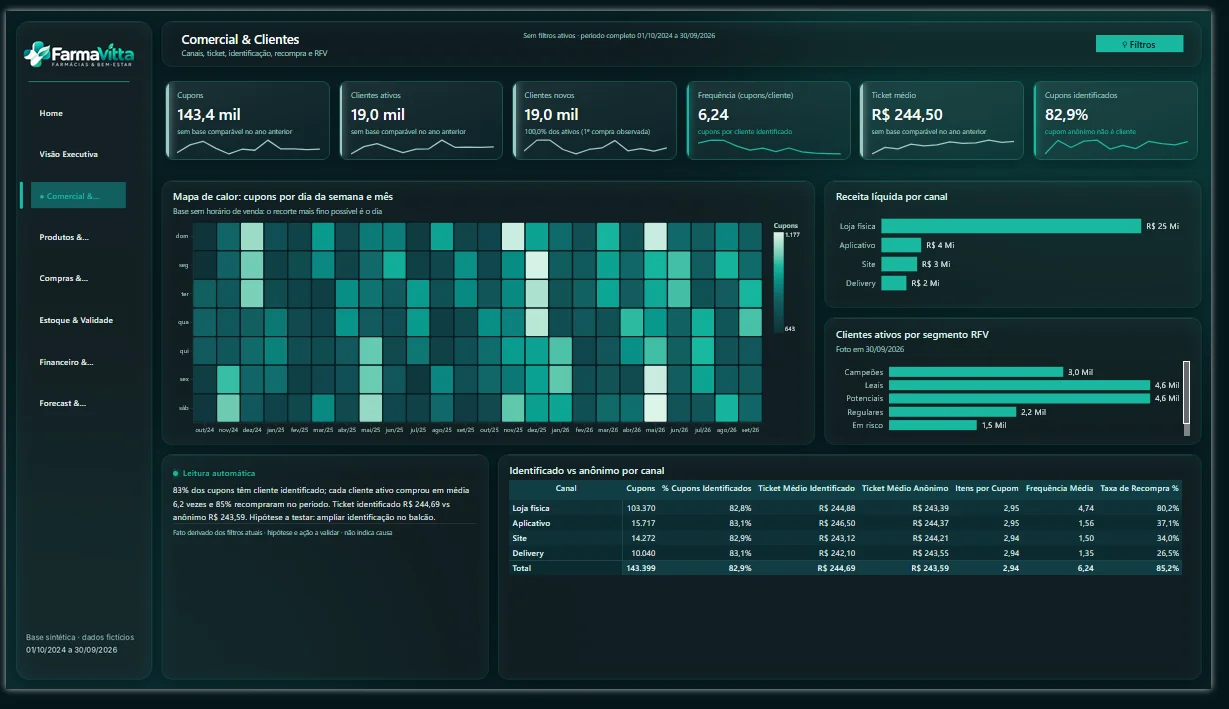This screenshot has width=1229, height=709.
Task: Select the sáb heatmap cell for mai/26
Action: click(x=655, y=408)
